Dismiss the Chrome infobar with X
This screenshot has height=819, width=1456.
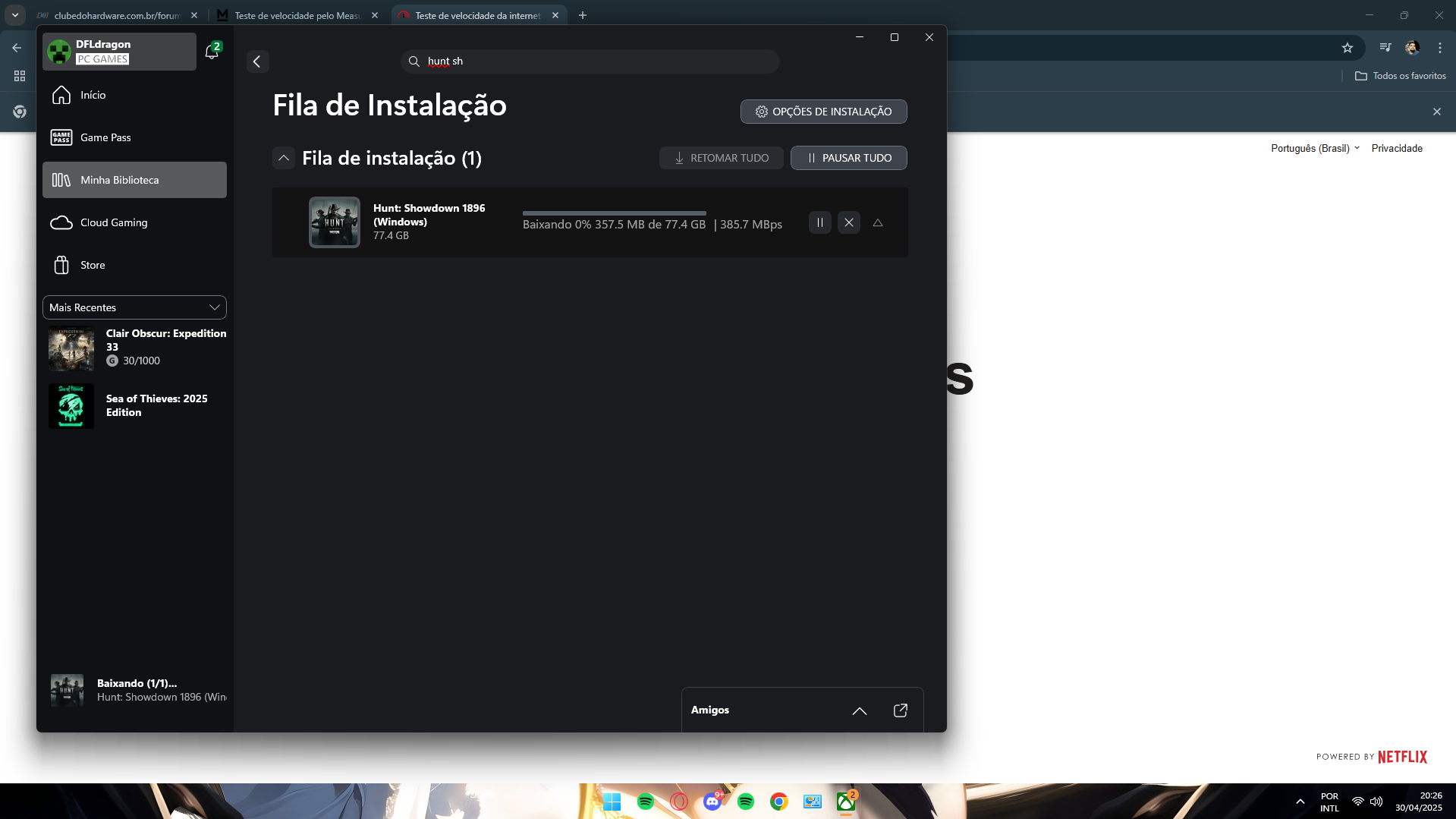[x=1436, y=112]
